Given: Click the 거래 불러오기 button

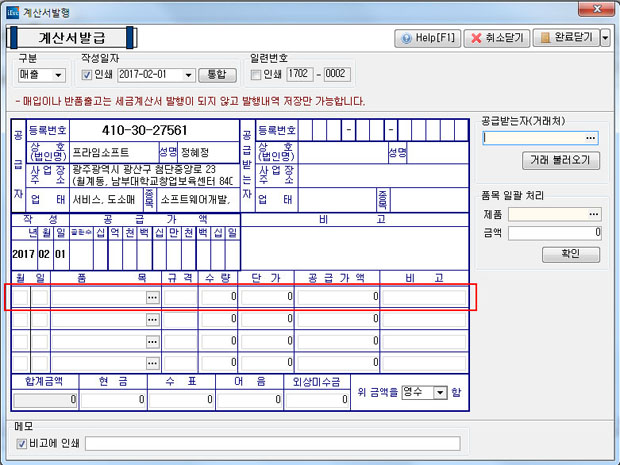Looking at the screenshot, I should click(560, 160).
